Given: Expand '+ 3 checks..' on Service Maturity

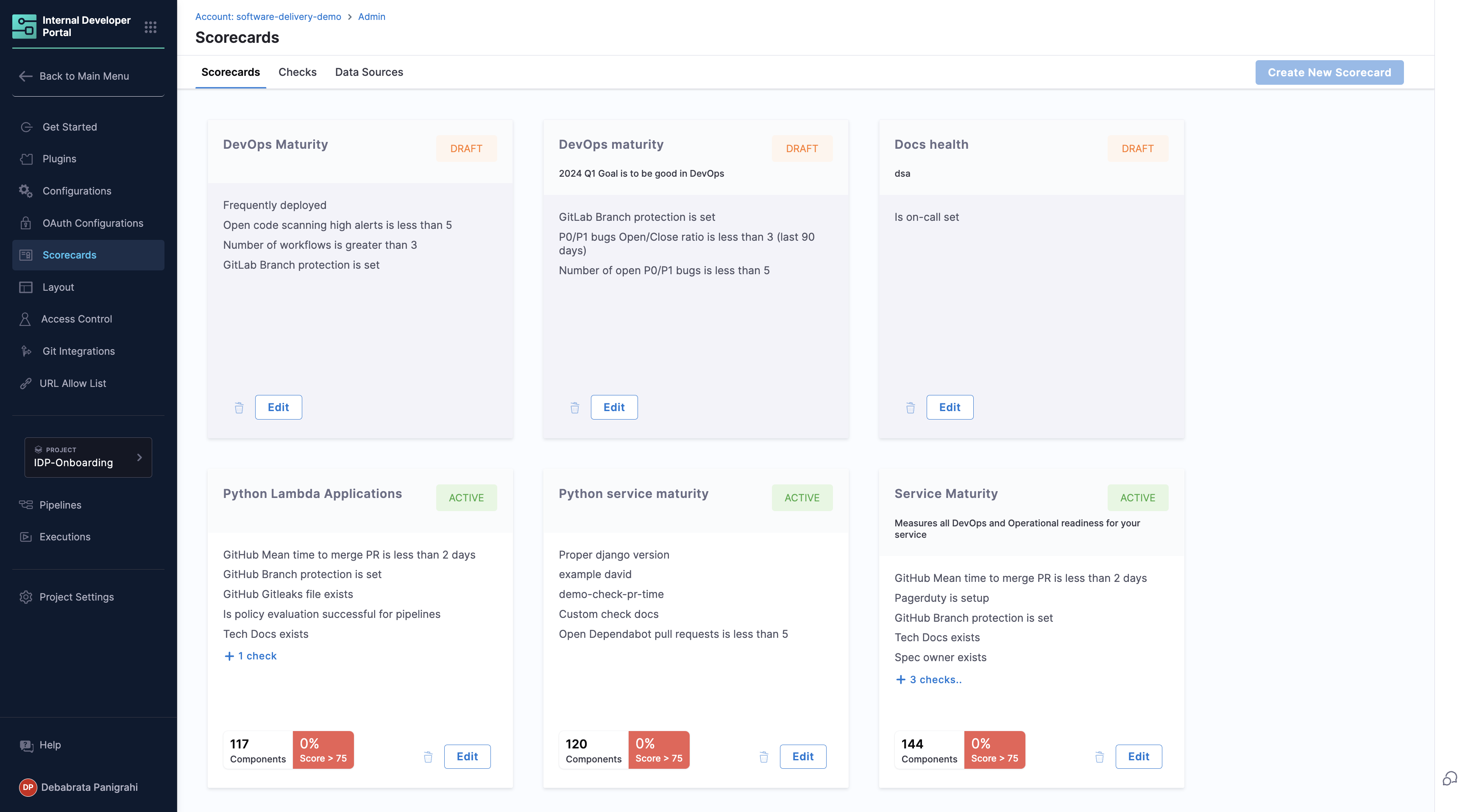Looking at the screenshot, I should pos(928,679).
